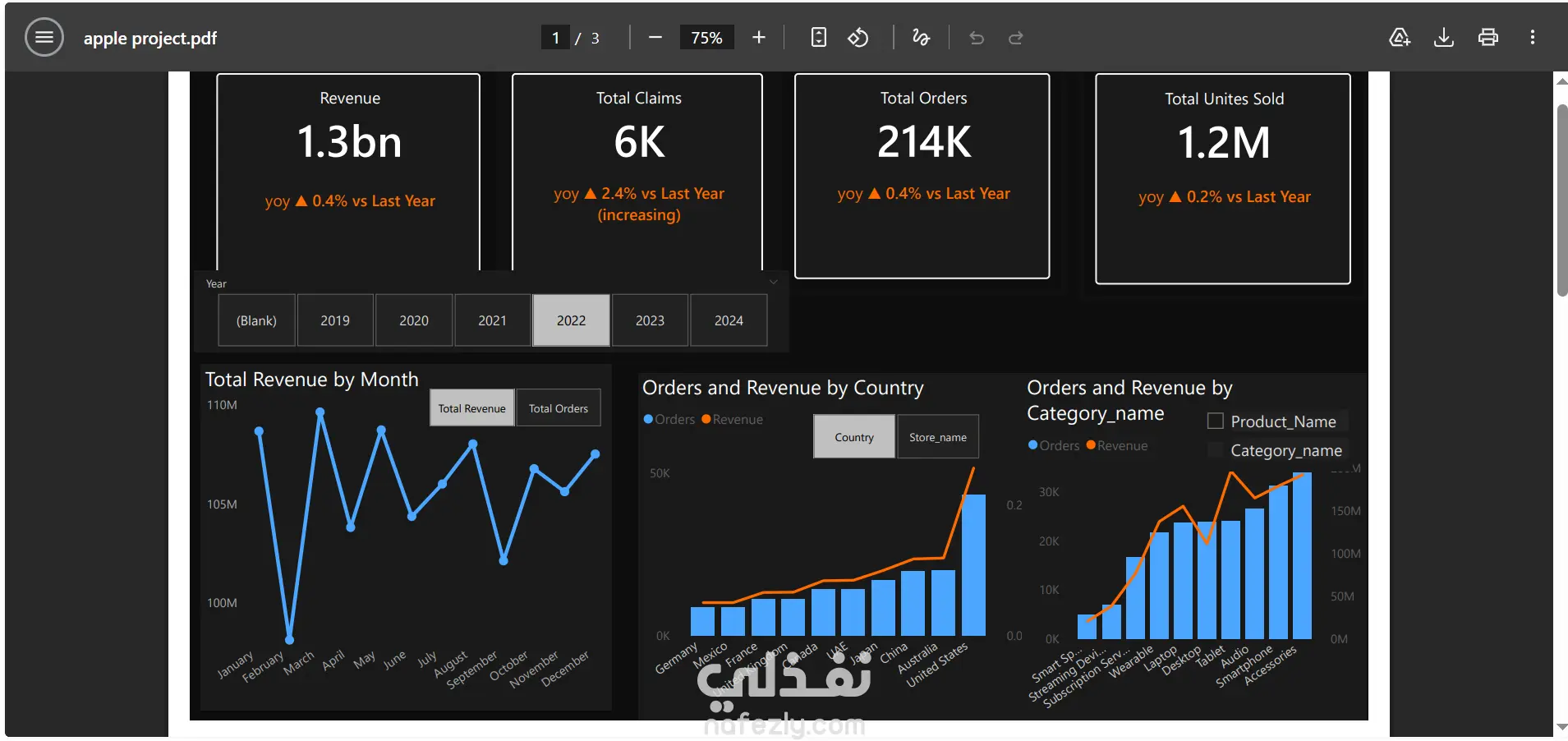This screenshot has height=741, width=1568.
Task: Switch to Total Orders tab
Action: pyautogui.click(x=559, y=408)
